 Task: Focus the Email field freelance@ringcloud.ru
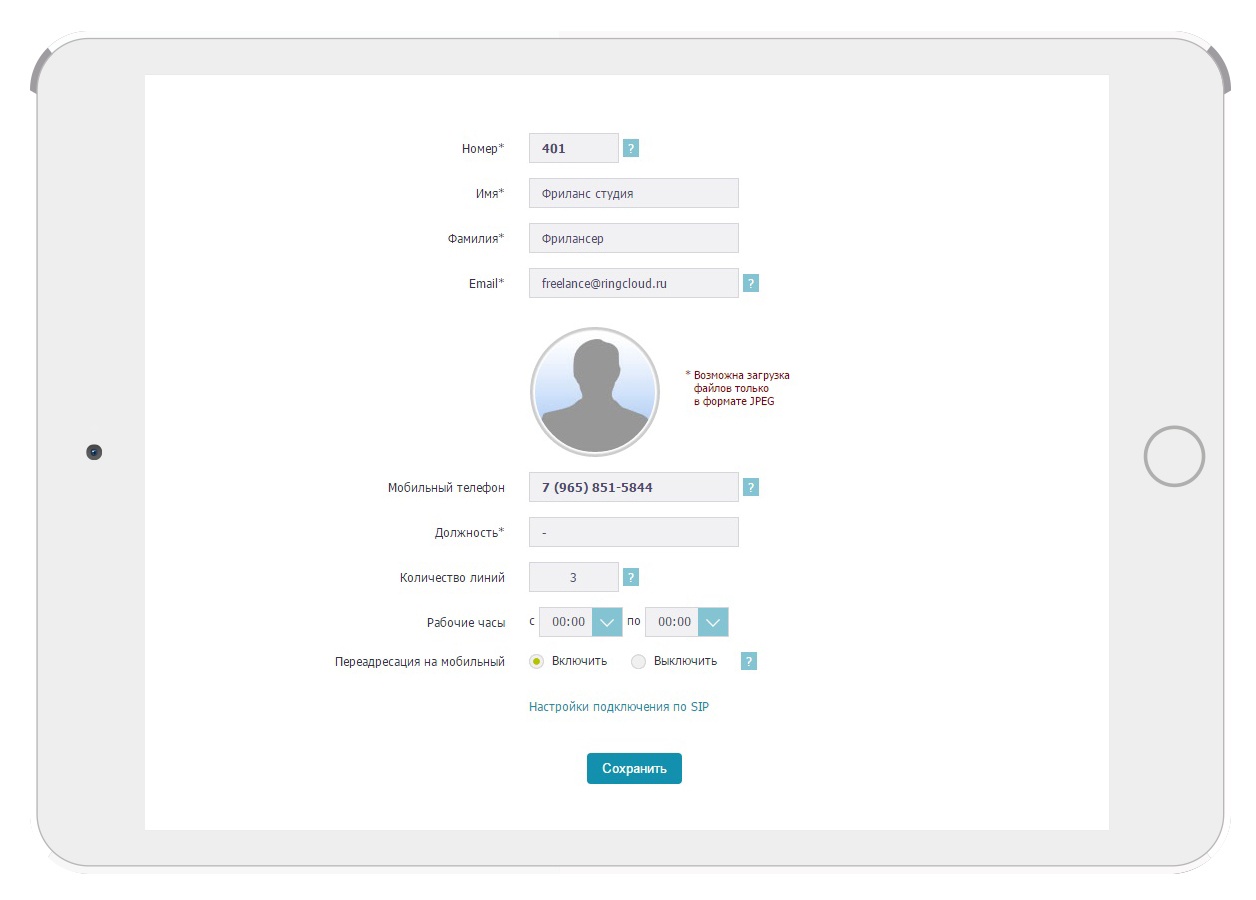(x=634, y=283)
